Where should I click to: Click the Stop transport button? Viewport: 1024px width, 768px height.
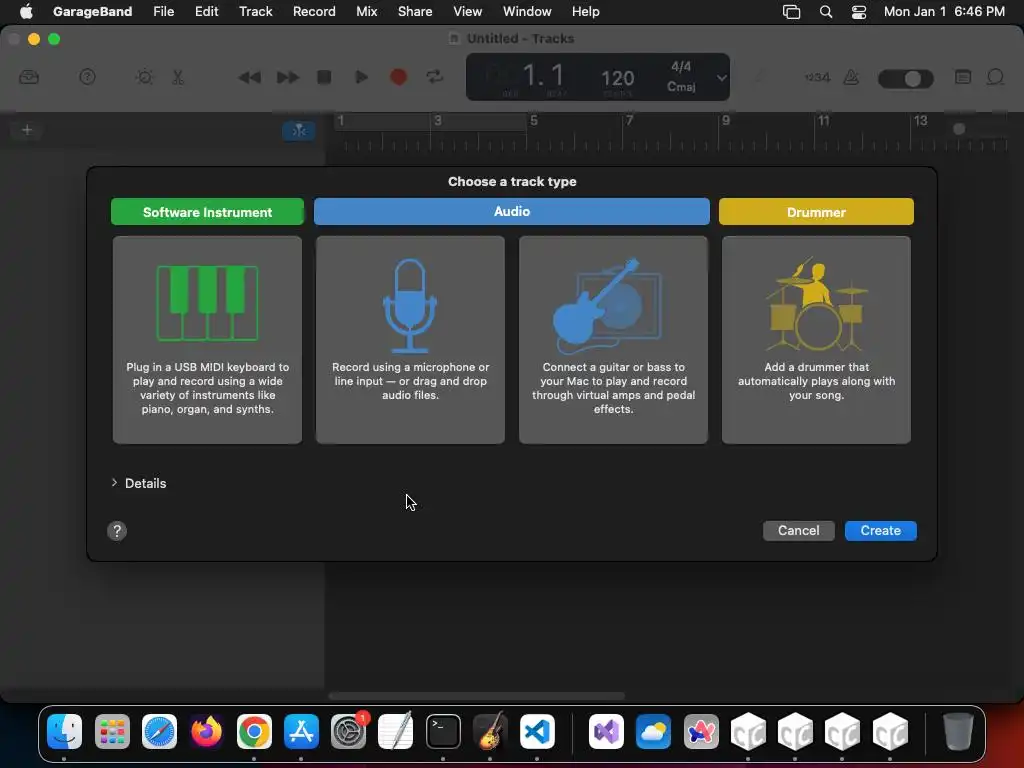tap(324, 77)
